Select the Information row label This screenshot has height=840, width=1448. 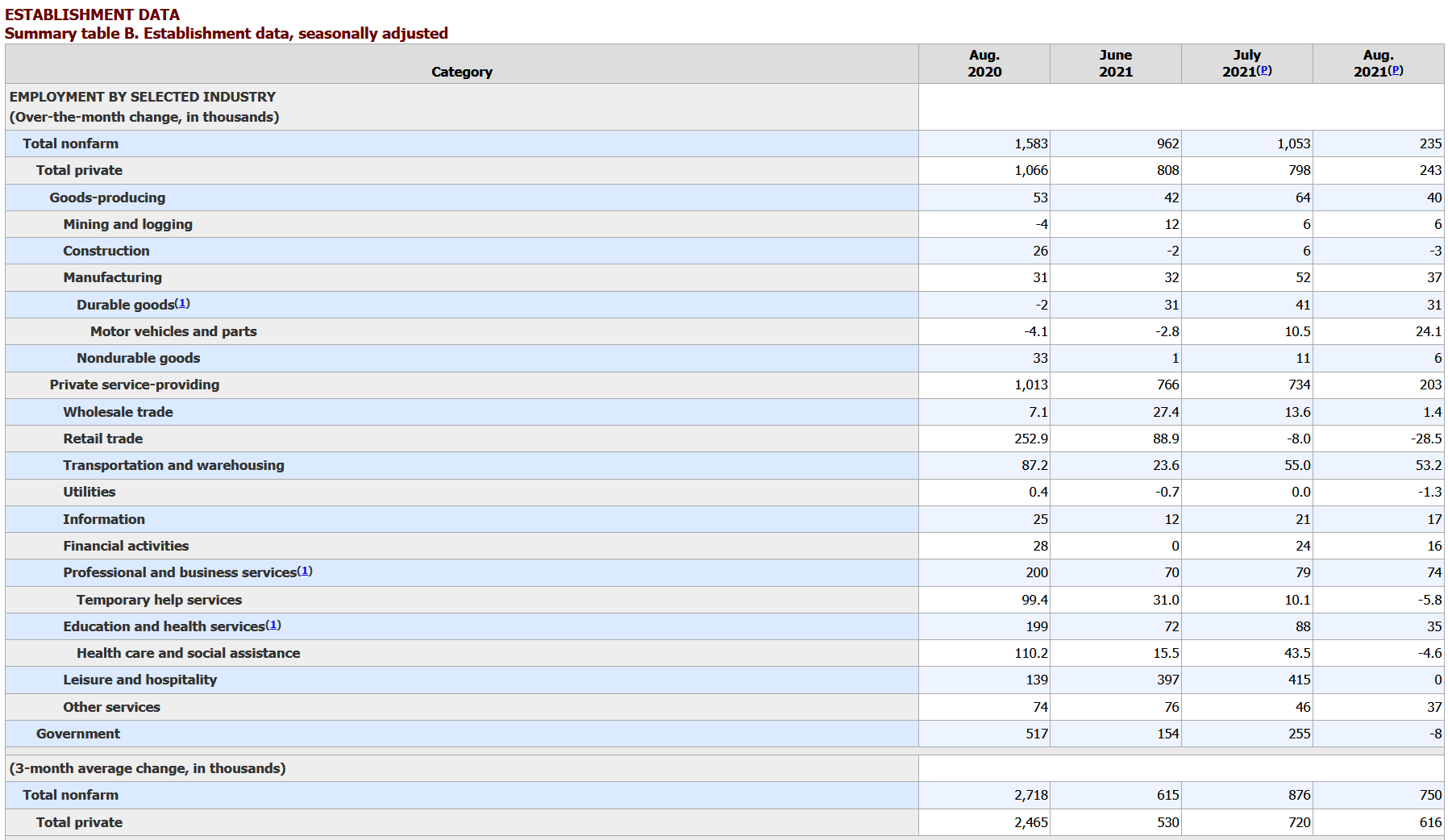coord(104,519)
